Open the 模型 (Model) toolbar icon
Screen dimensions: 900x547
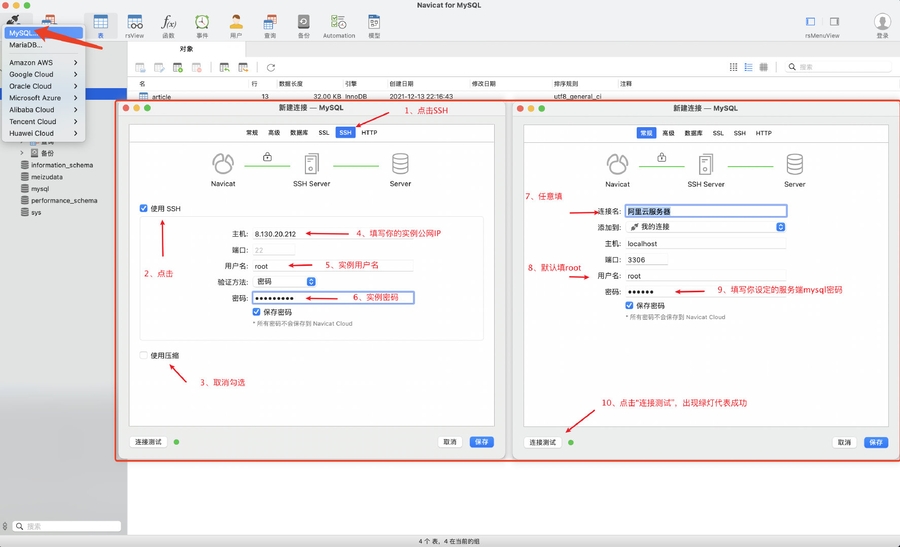coord(374,24)
